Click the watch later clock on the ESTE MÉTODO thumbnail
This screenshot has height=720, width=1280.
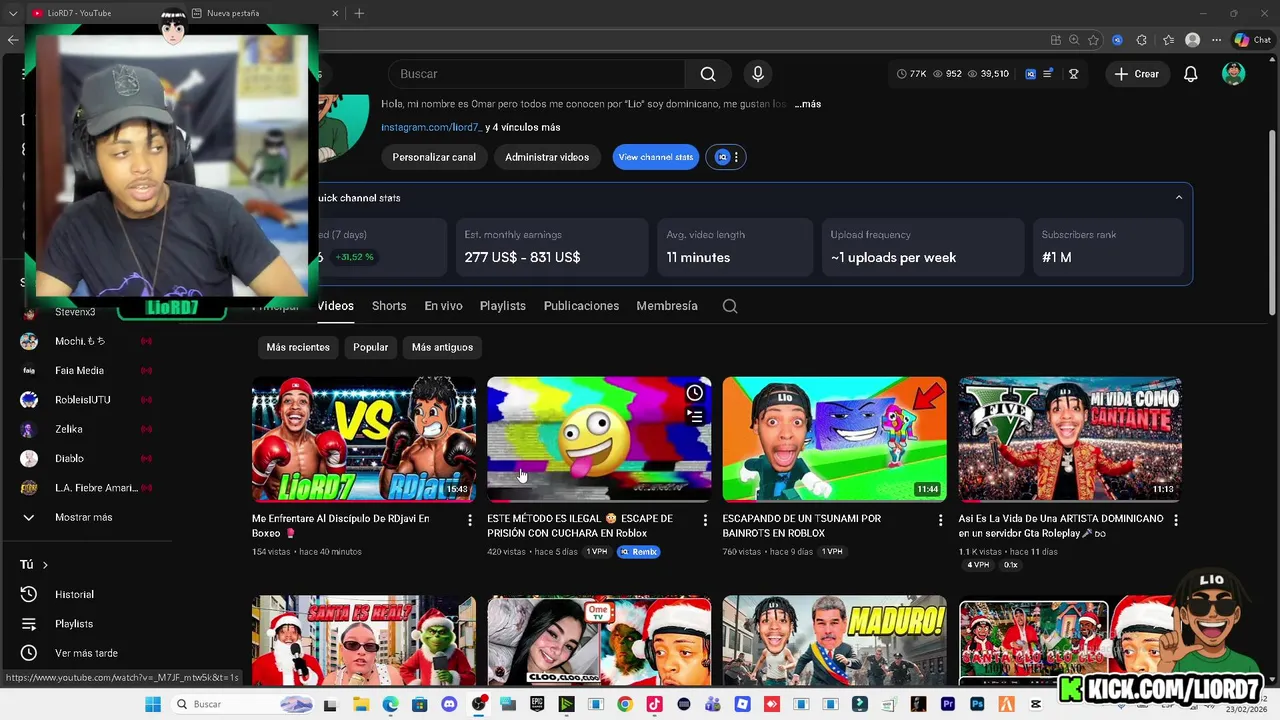click(695, 393)
